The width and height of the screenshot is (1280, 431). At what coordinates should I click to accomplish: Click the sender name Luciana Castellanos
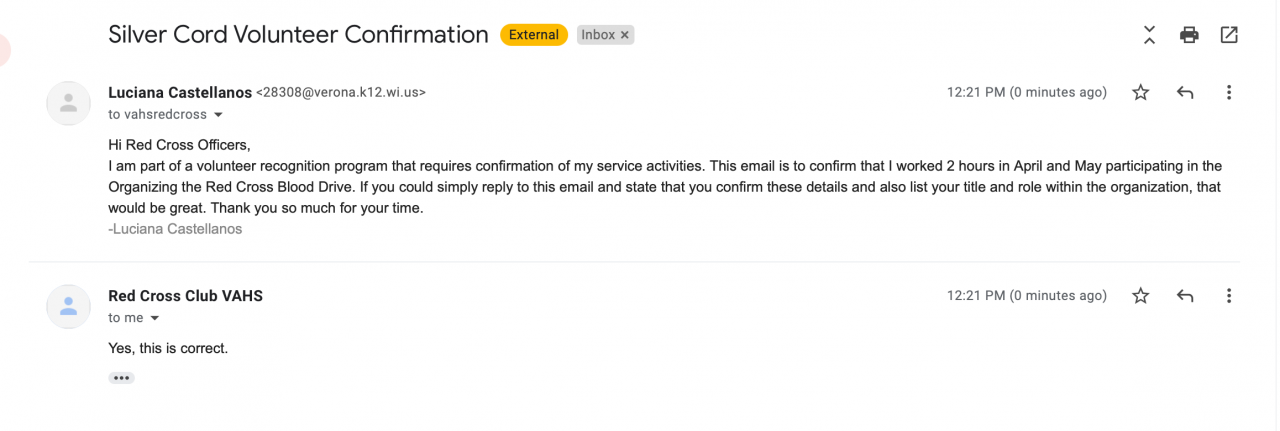point(180,93)
